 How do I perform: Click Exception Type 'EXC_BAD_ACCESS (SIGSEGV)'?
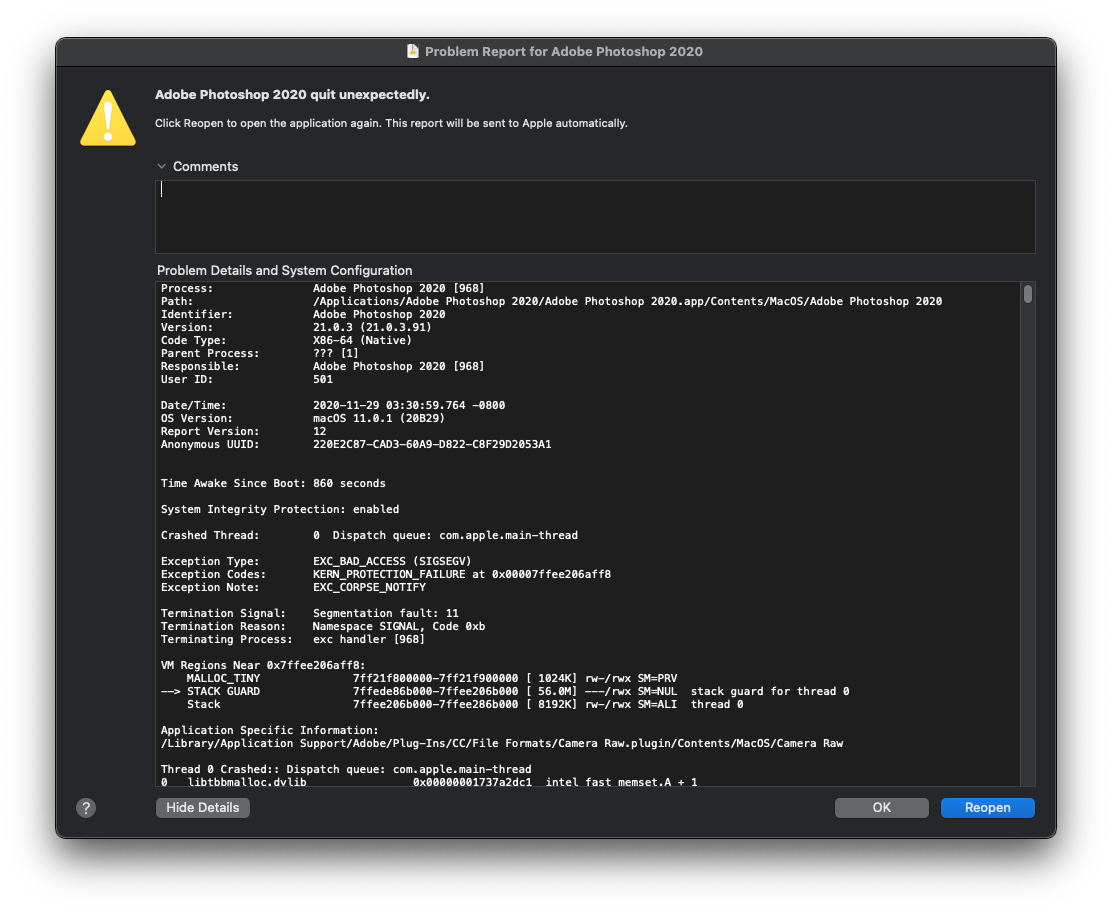392,562
